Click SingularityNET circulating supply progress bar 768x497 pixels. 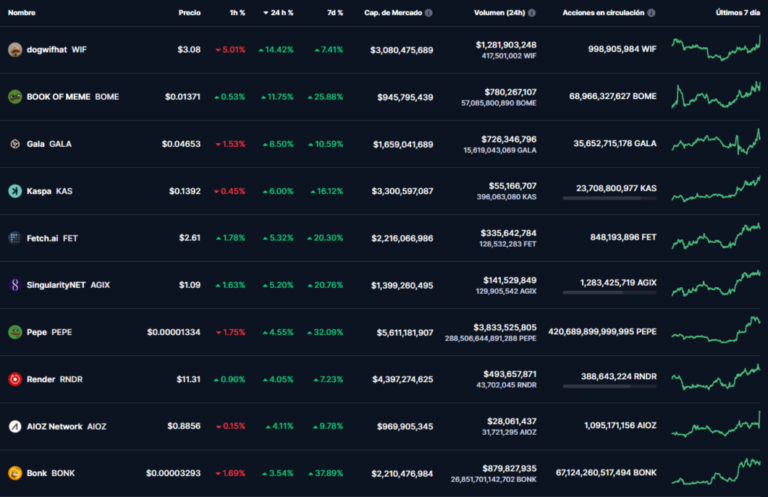[609, 293]
